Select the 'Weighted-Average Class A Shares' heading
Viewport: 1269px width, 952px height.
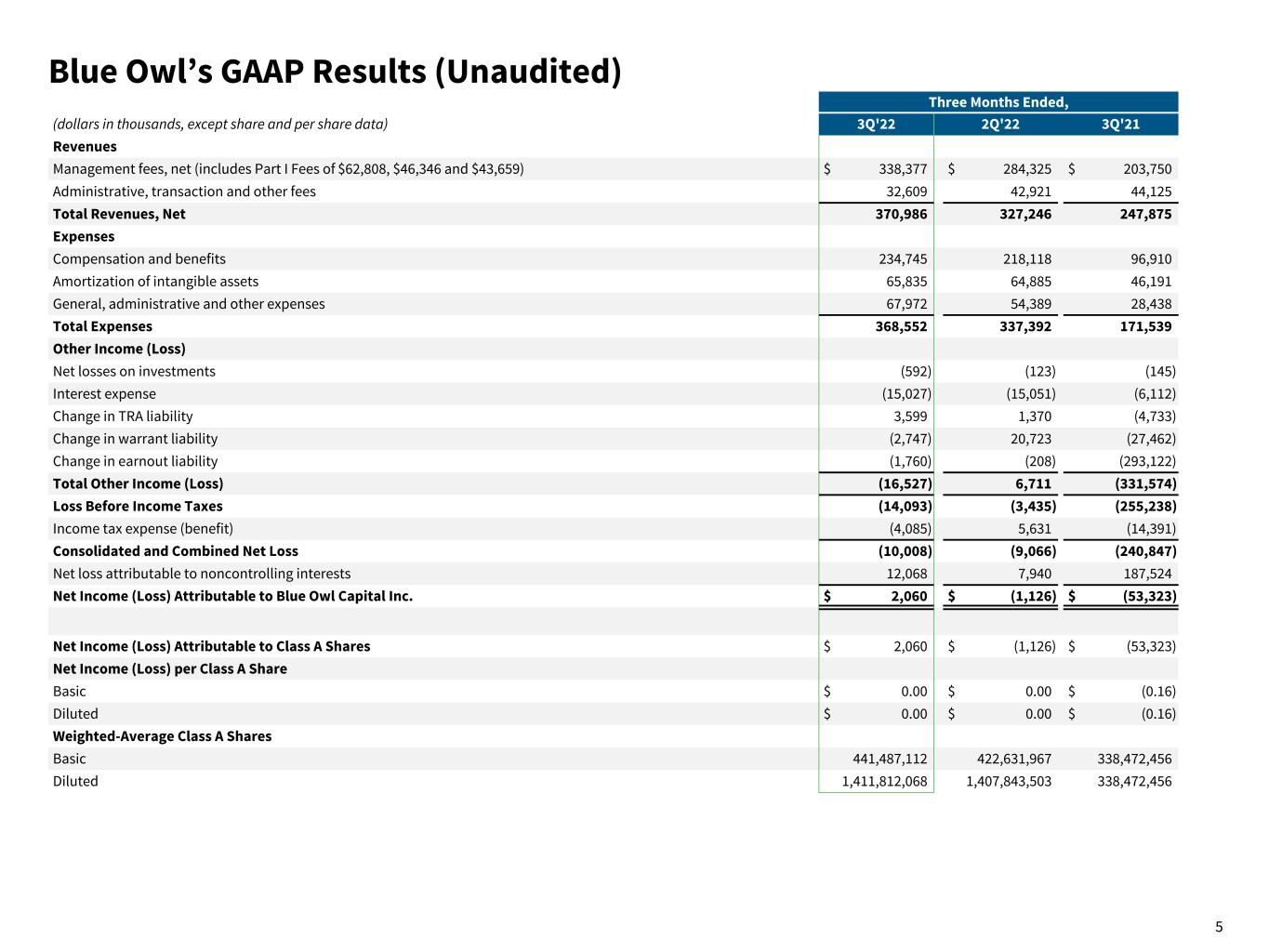[163, 736]
